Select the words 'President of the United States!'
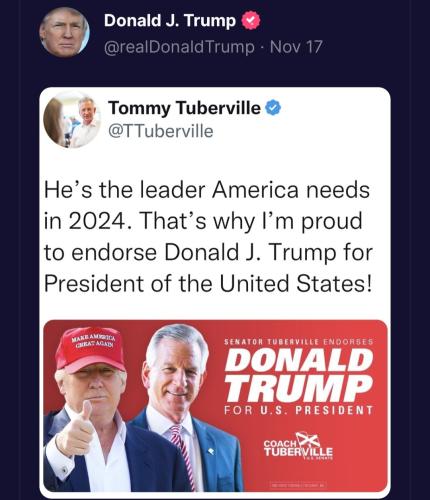 coord(208,283)
